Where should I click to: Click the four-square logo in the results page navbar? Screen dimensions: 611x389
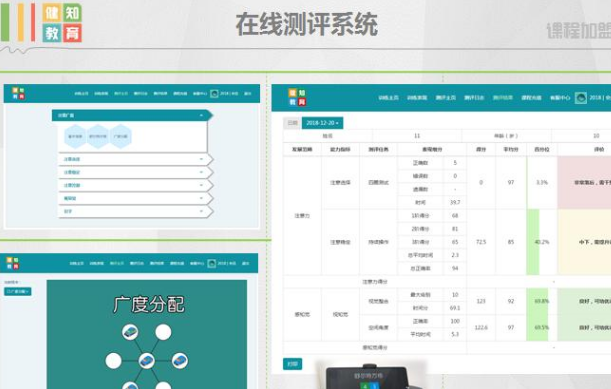pos(297,97)
